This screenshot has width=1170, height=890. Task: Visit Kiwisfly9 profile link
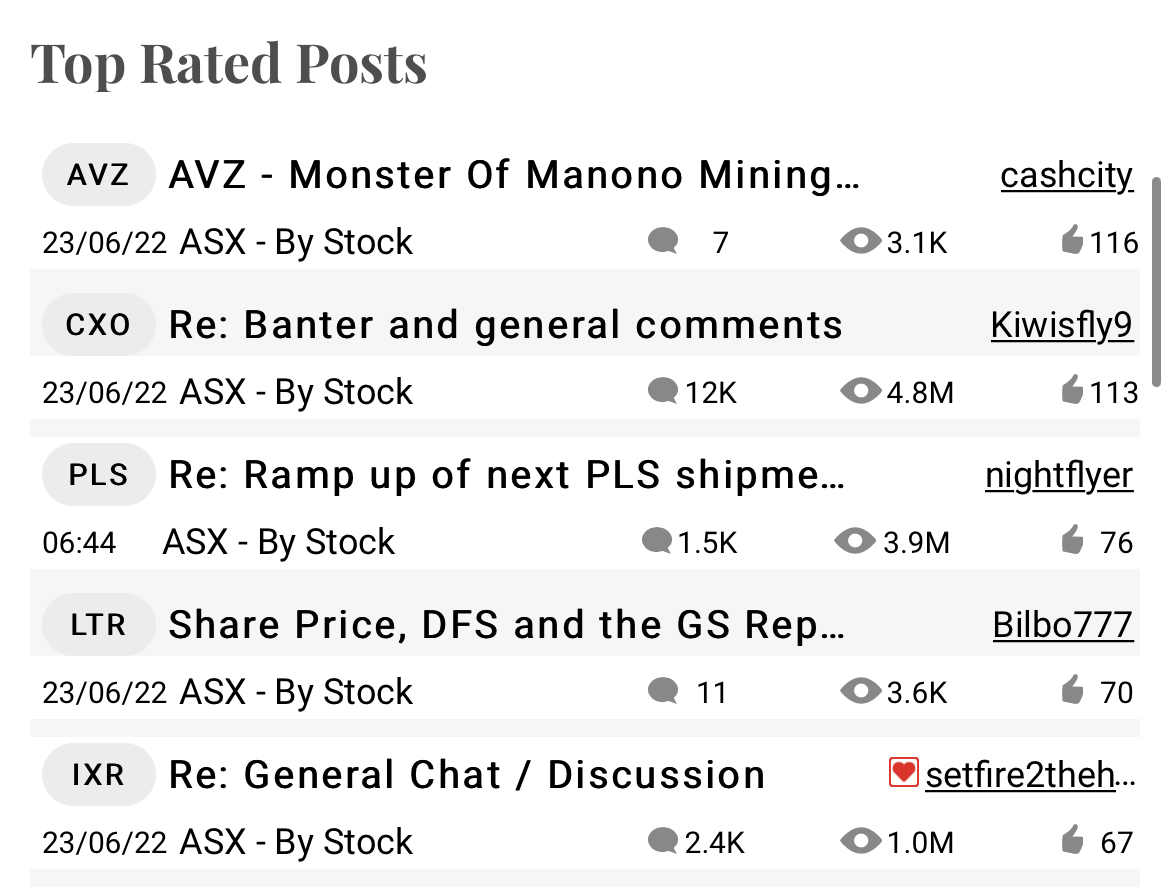point(1062,326)
